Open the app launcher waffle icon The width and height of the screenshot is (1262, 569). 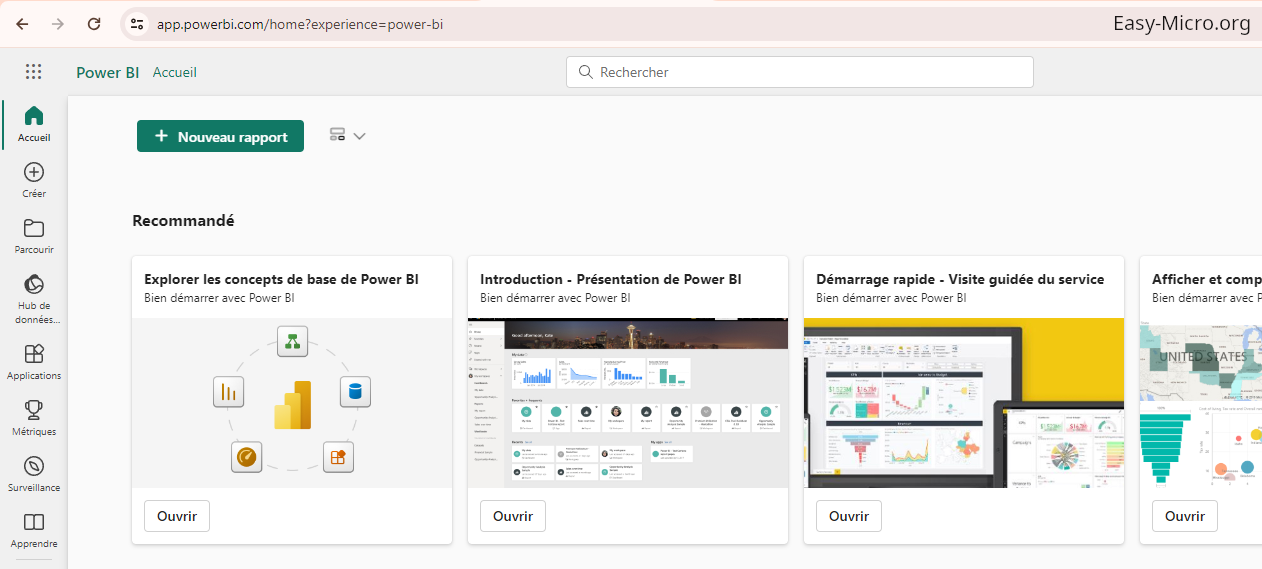point(33,71)
